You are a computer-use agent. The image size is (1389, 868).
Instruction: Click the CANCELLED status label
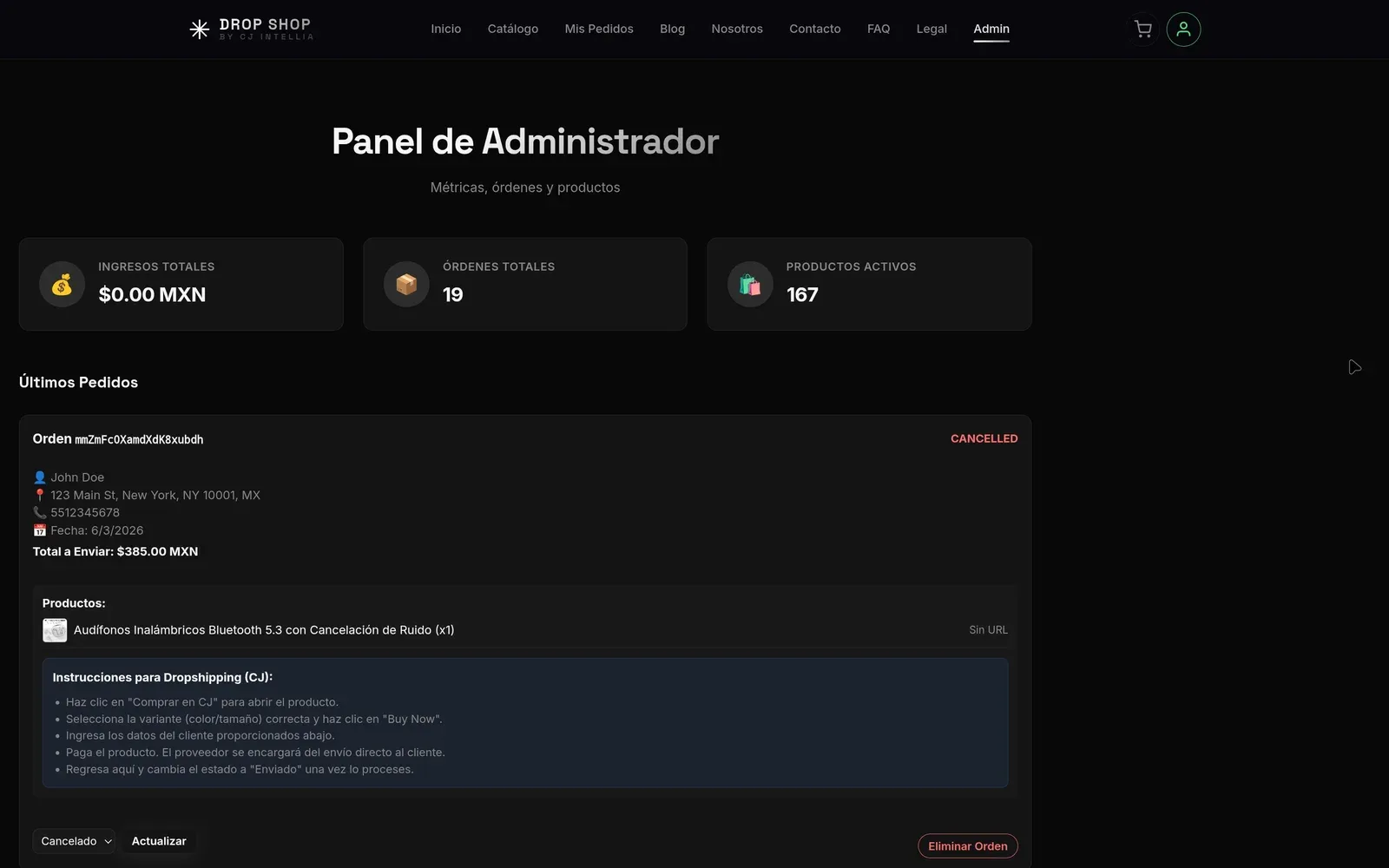[x=984, y=438]
